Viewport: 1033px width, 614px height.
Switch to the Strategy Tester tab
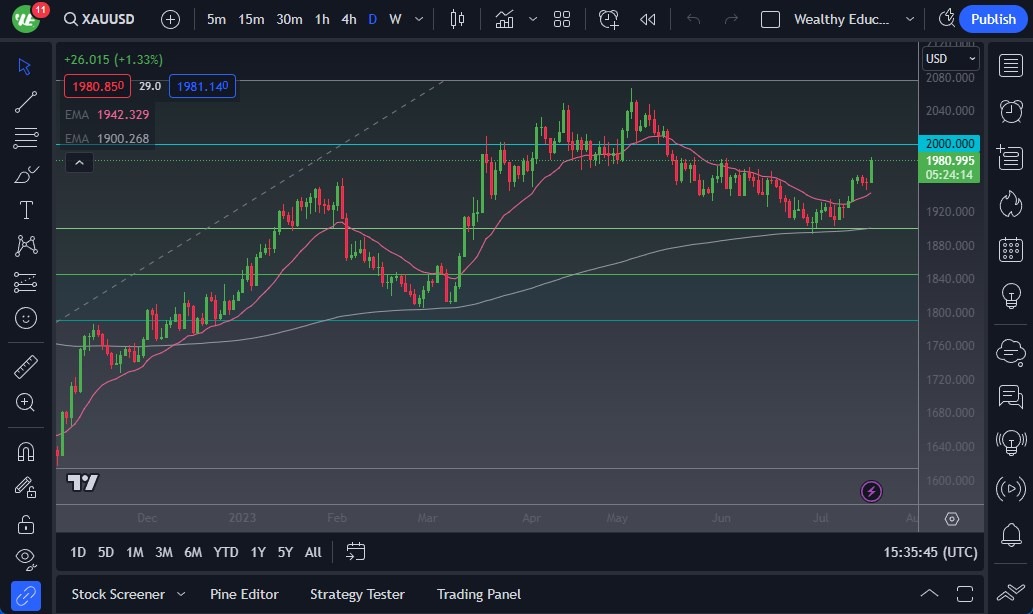(x=357, y=594)
